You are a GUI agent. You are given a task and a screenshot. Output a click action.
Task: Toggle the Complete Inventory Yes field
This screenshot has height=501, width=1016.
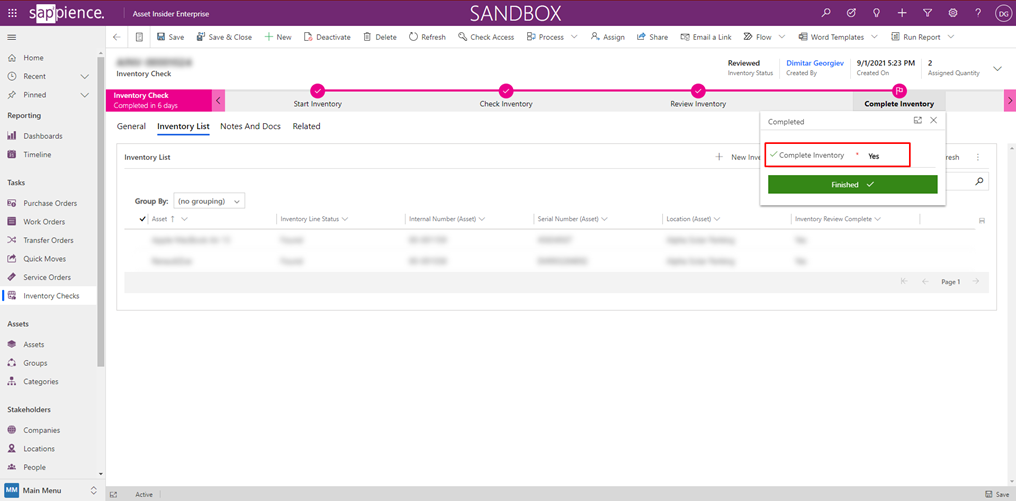(873, 156)
